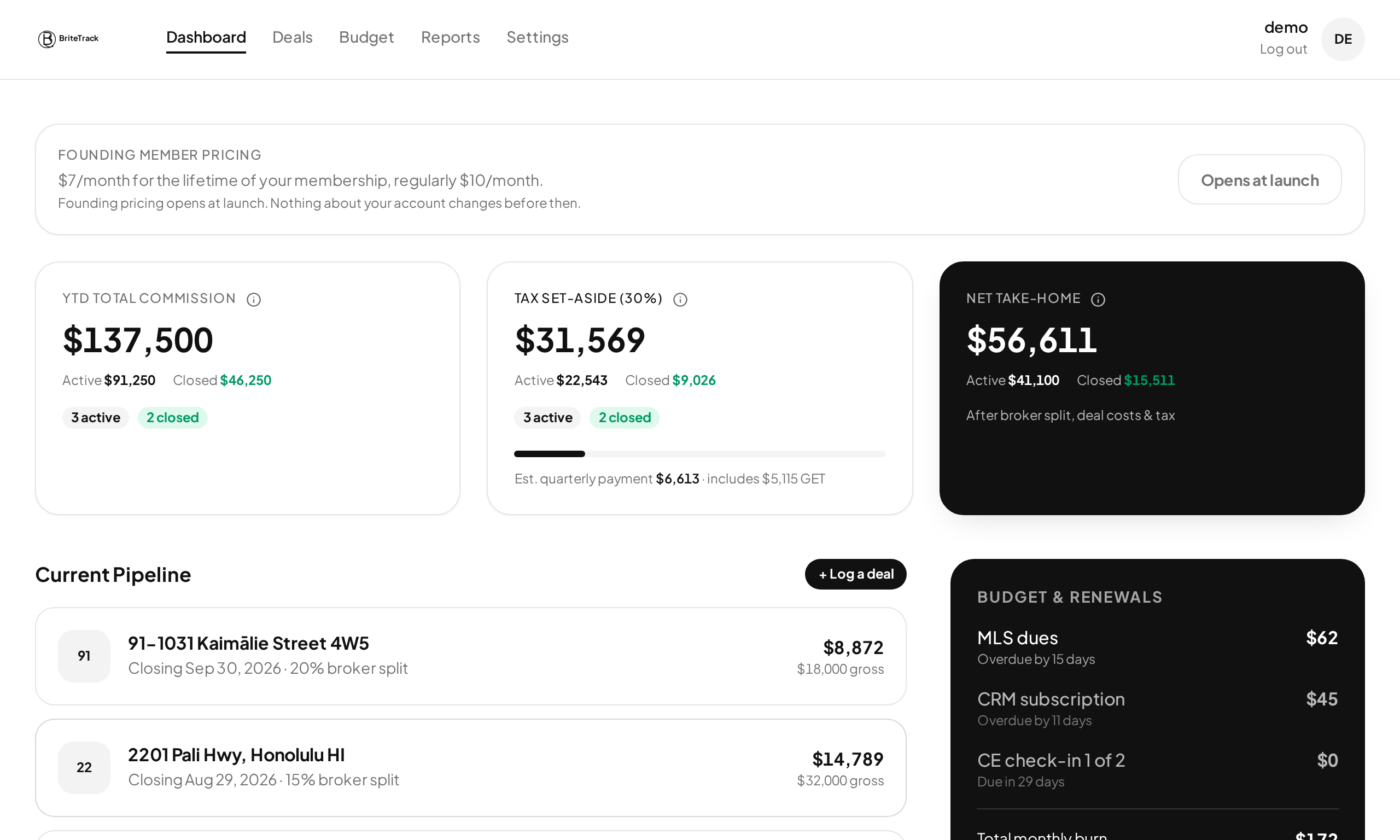Click the $137,500 YTD commission value

pyautogui.click(x=137, y=340)
